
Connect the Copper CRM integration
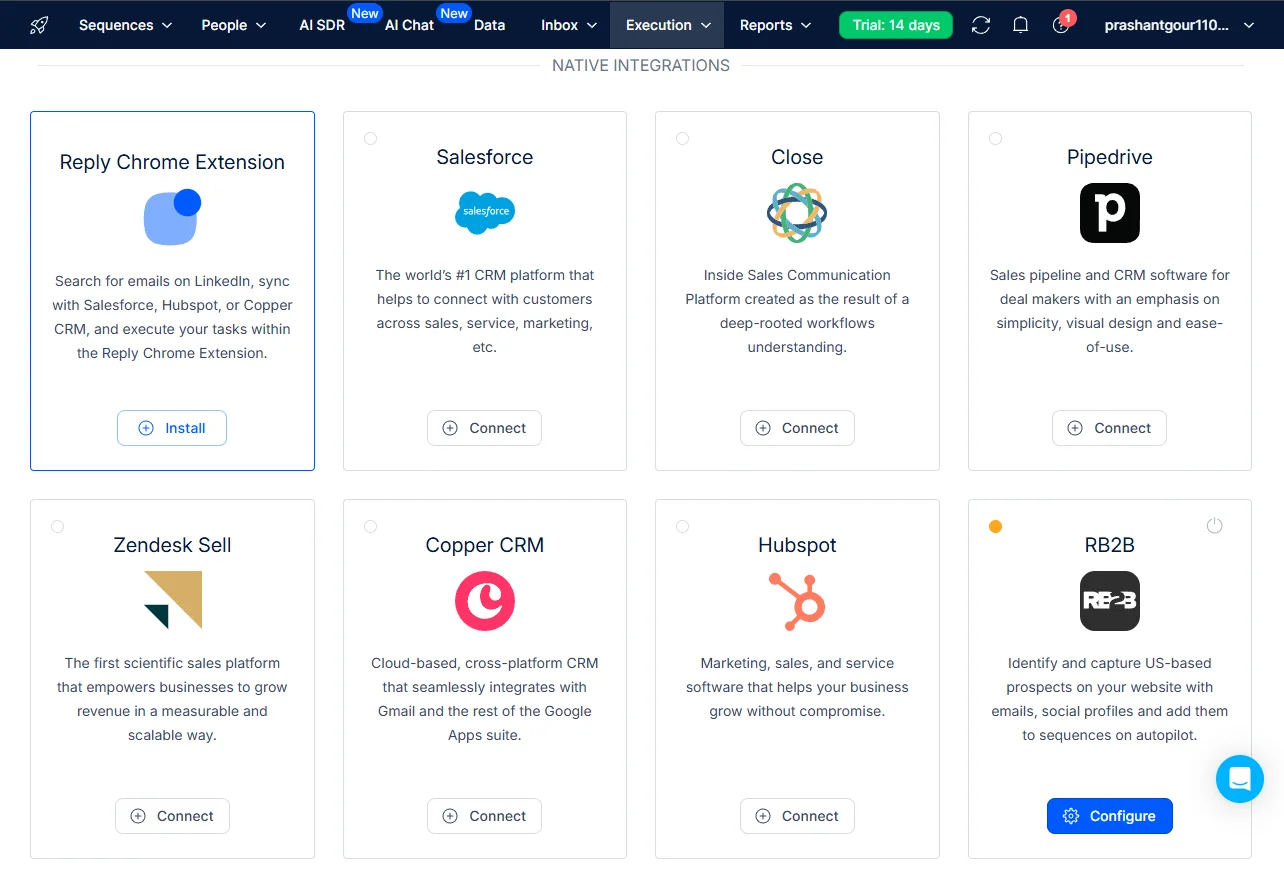tap(484, 816)
